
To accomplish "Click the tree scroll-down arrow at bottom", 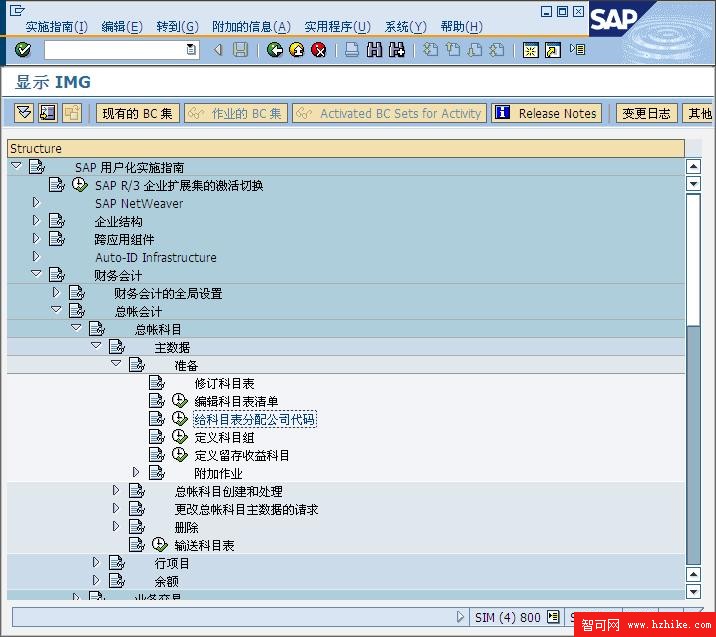I will click(x=693, y=592).
